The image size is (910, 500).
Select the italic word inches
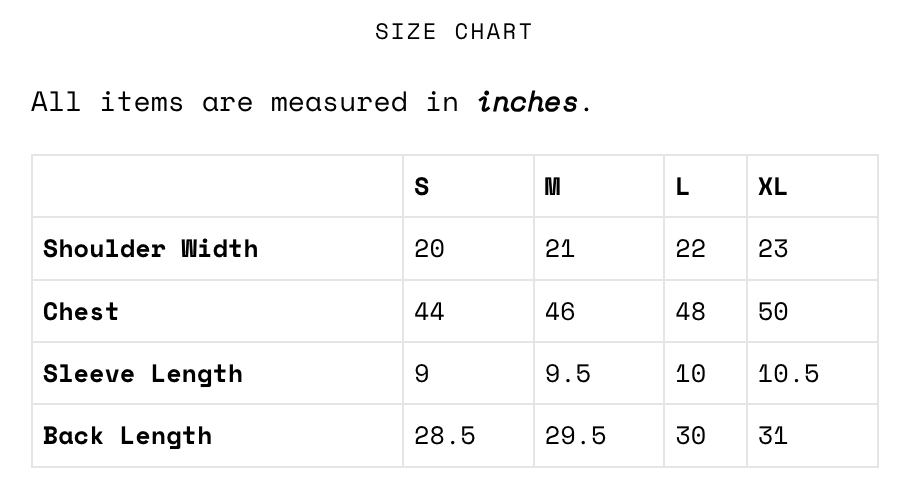527,102
